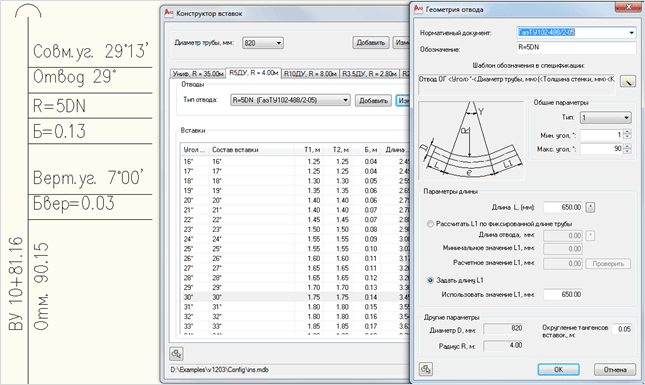Switch to the R5ДУ, R = 4.00м tab
Viewport: 645px width, 385px height.
coord(253,73)
